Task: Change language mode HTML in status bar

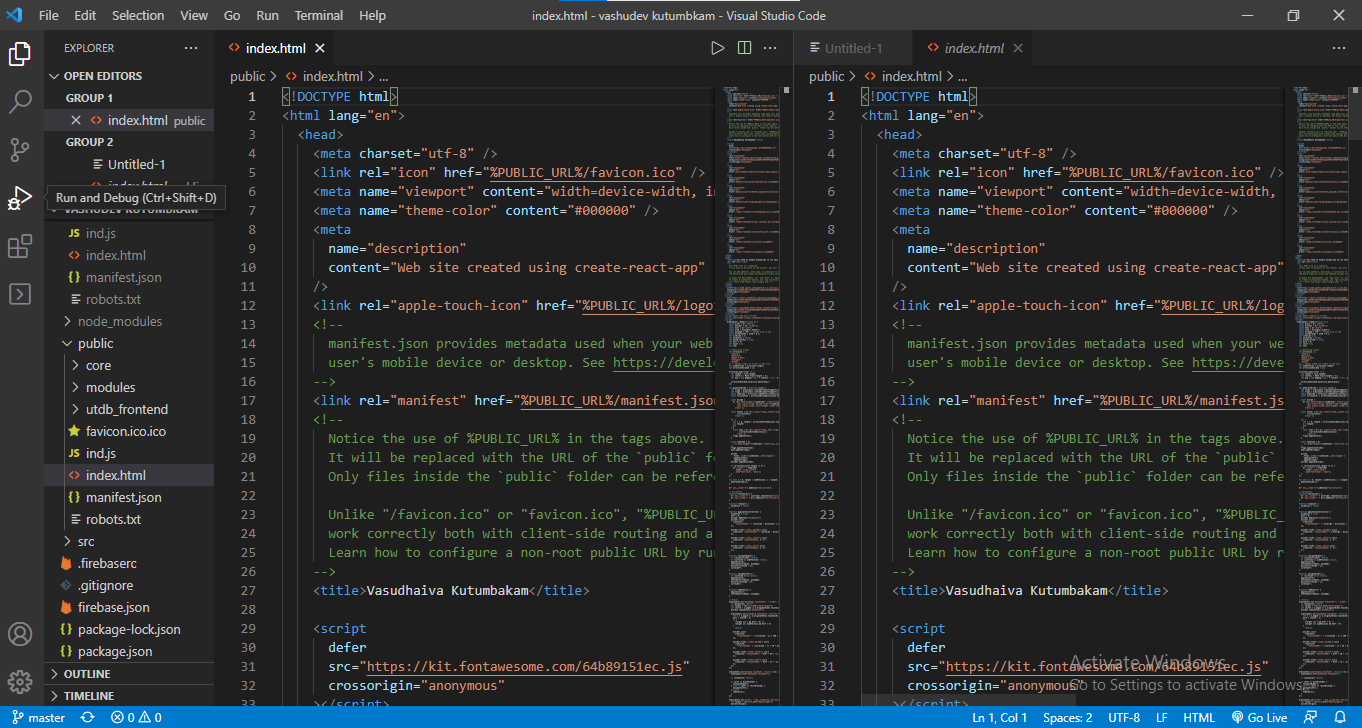Action: [1199, 718]
